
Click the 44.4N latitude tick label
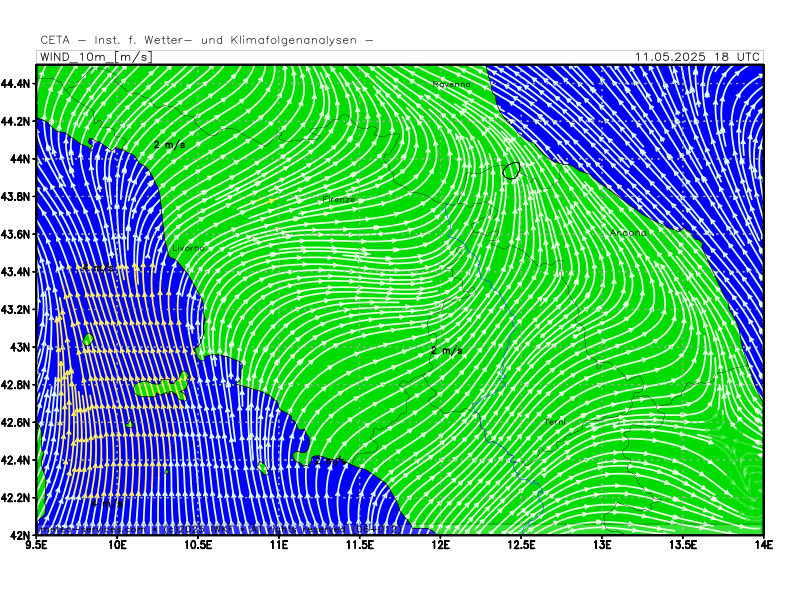point(15,83)
